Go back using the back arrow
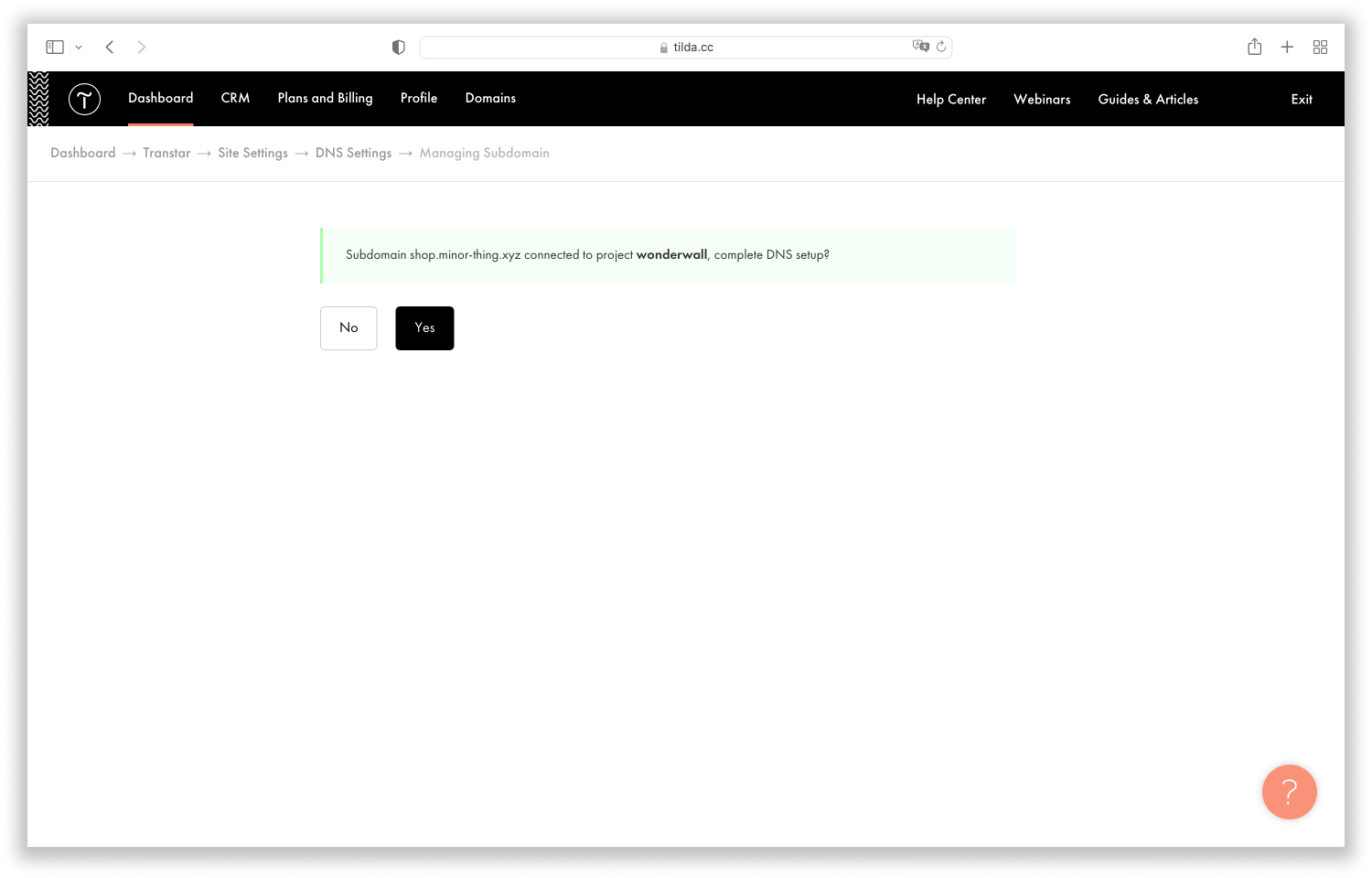The width and height of the screenshot is (1372, 878). tap(109, 47)
